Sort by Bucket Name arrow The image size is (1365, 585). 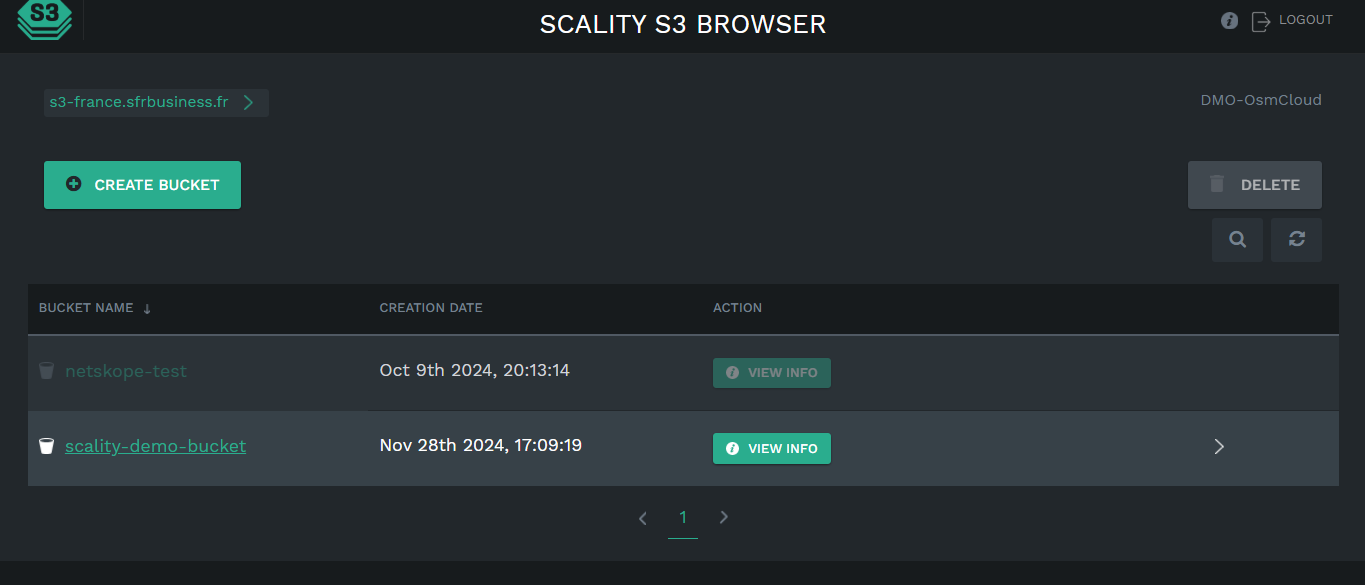click(x=147, y=309)
